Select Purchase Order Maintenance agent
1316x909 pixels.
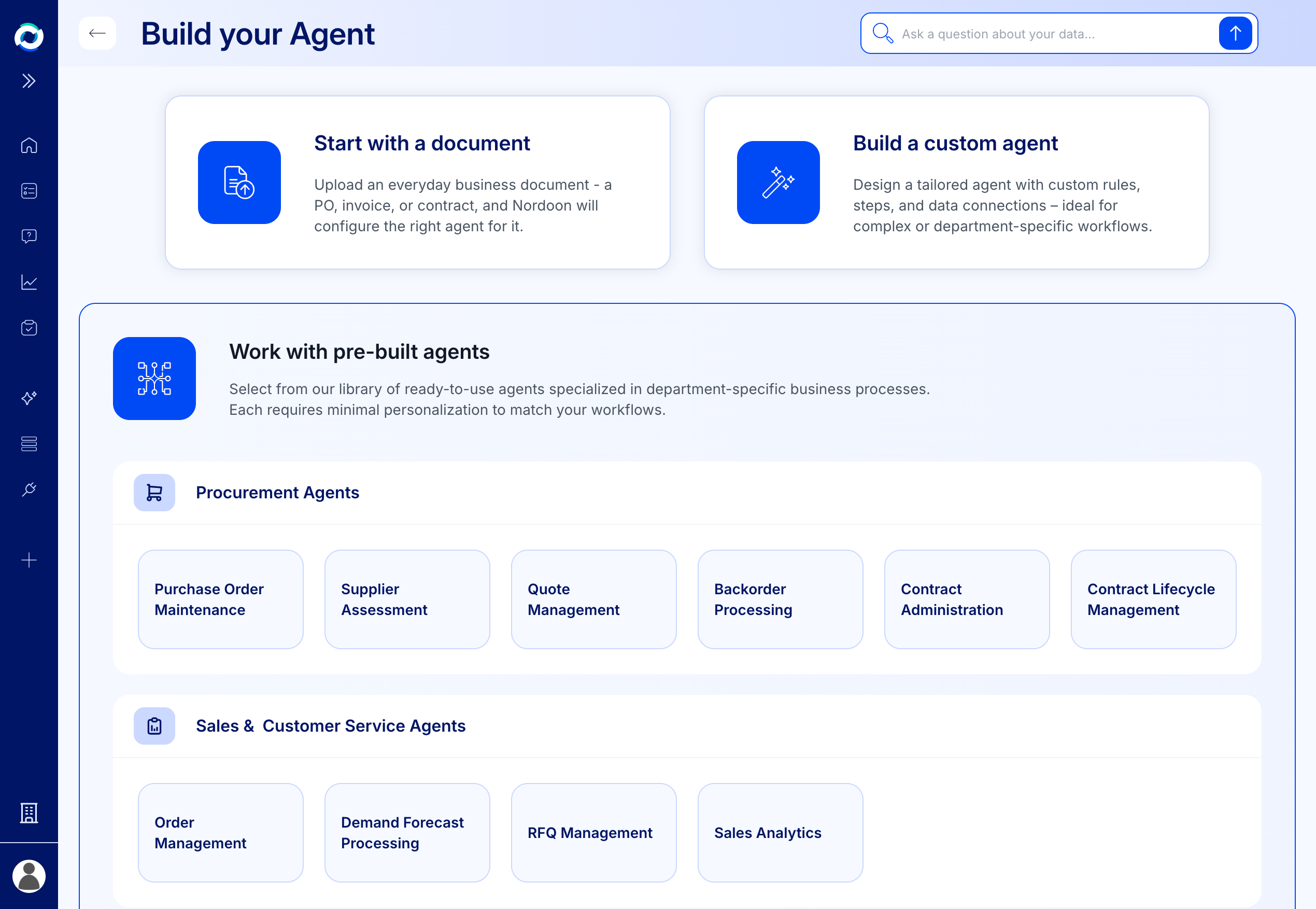[x=220, y=599]
